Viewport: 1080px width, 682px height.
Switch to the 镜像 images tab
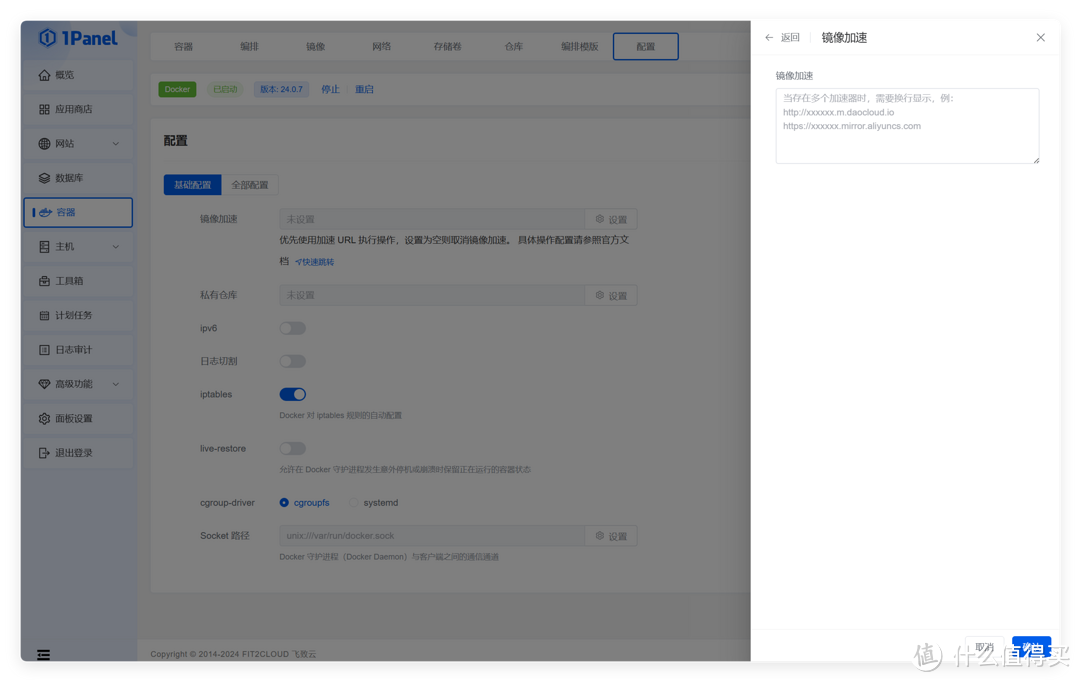(x=315, y=46)
